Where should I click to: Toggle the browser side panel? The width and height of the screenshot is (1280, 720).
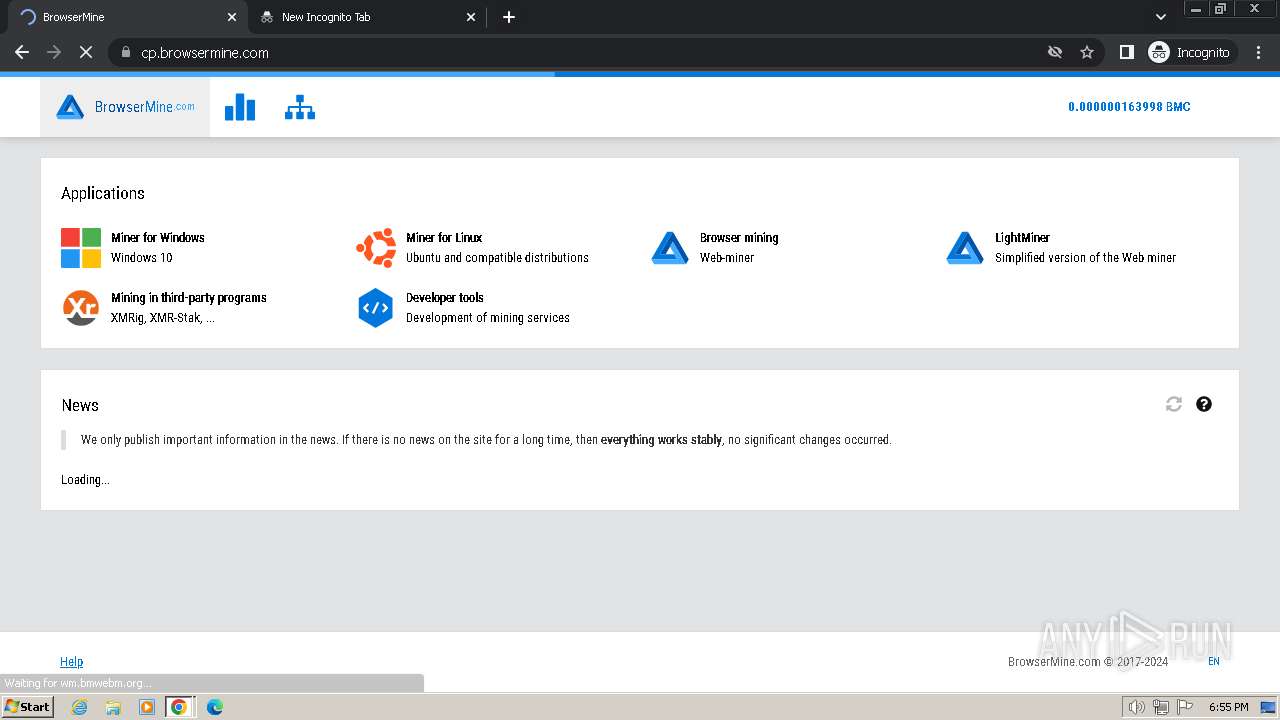(x=1127, y=52)
